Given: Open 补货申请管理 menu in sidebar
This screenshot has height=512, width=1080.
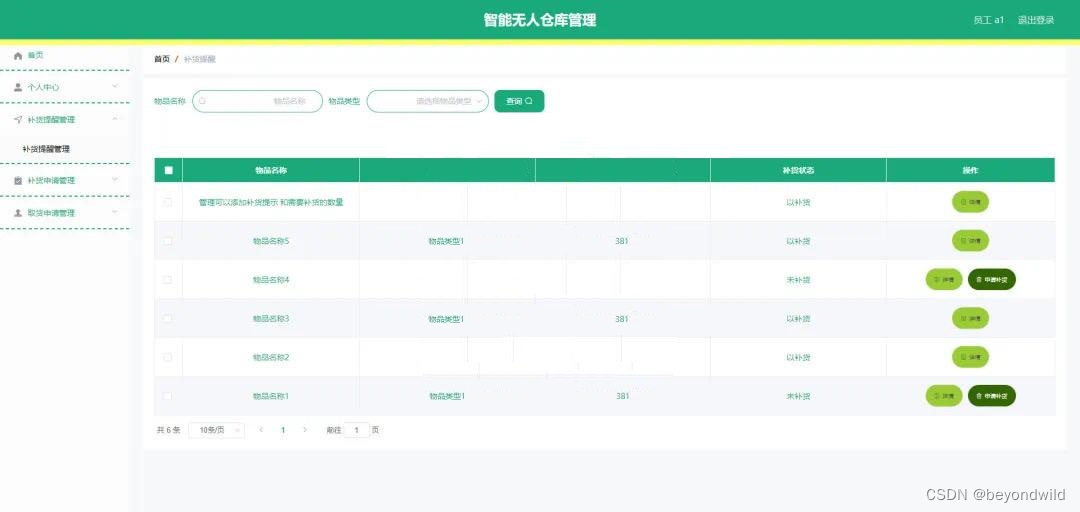Looking at the screenshot, I should coord(65,180).
